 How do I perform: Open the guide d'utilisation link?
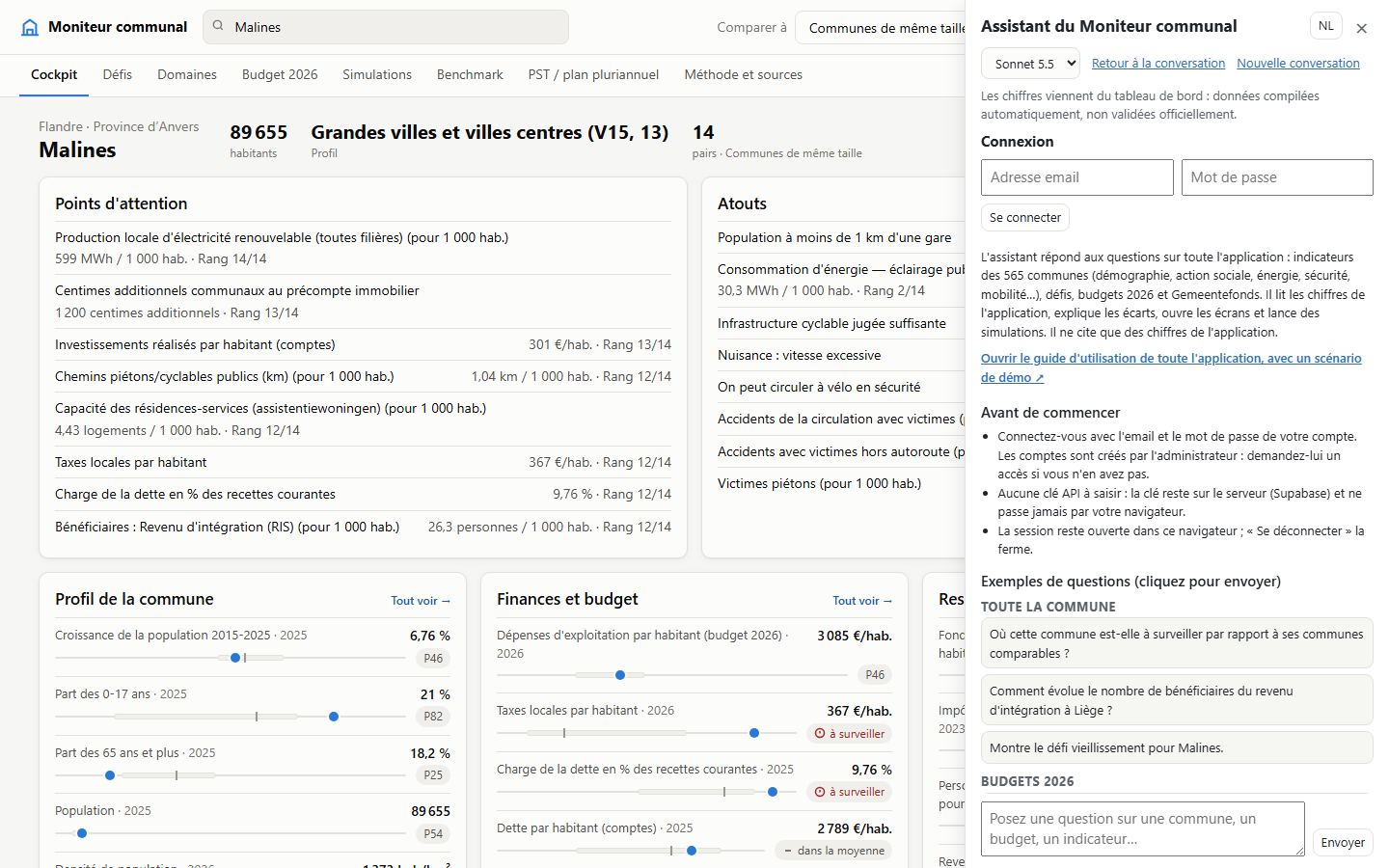tap(1171, 367)
